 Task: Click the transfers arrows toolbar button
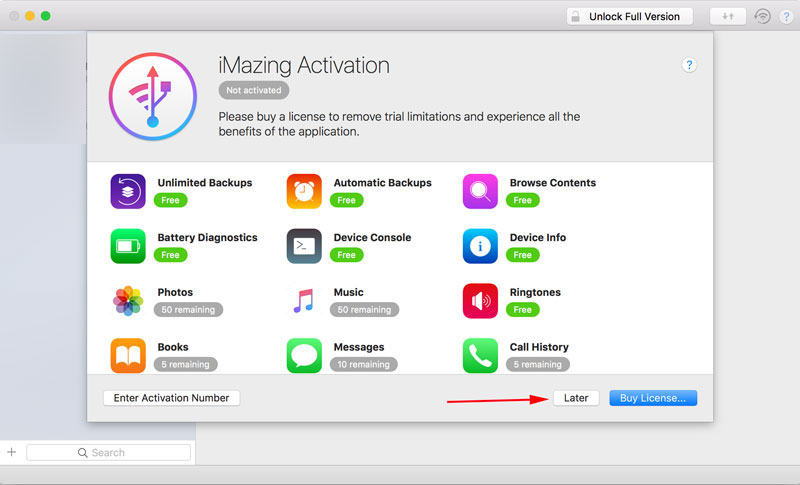point(728,16)
